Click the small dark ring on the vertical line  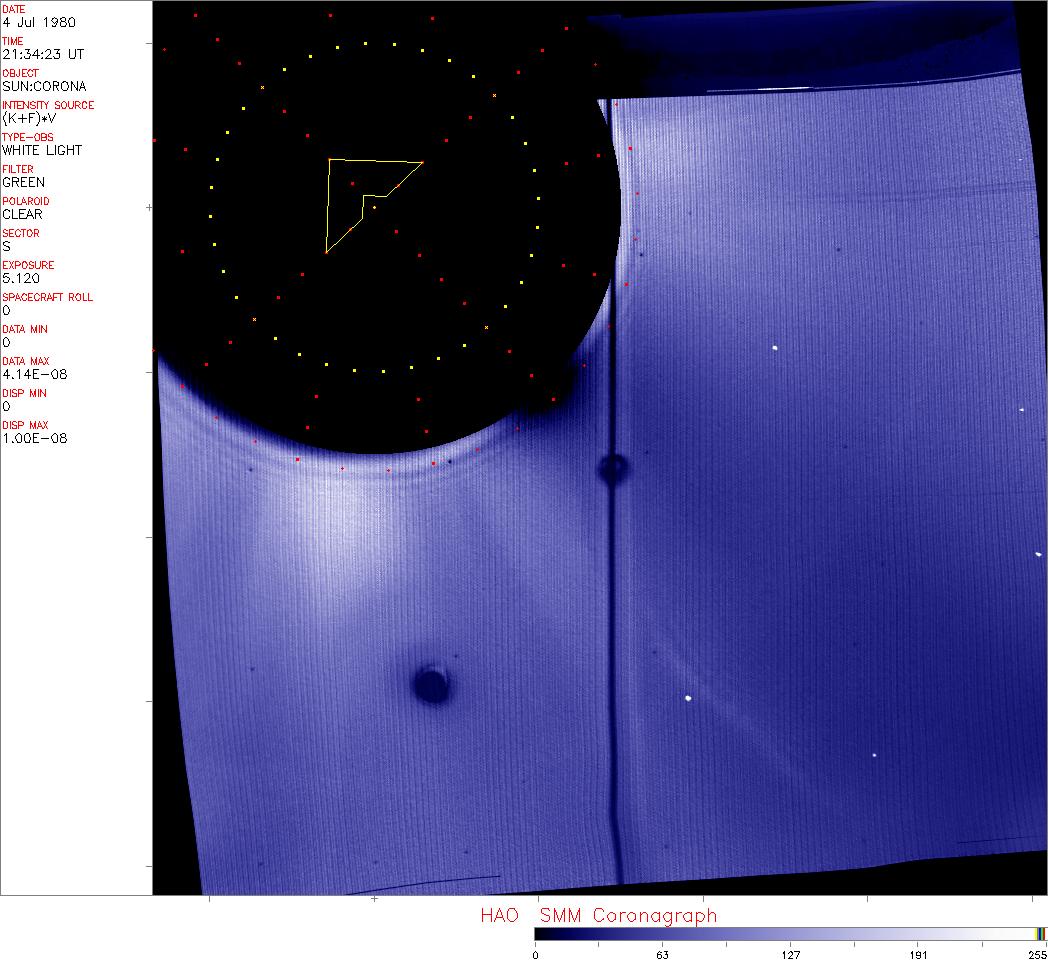(x=612, y=468)
